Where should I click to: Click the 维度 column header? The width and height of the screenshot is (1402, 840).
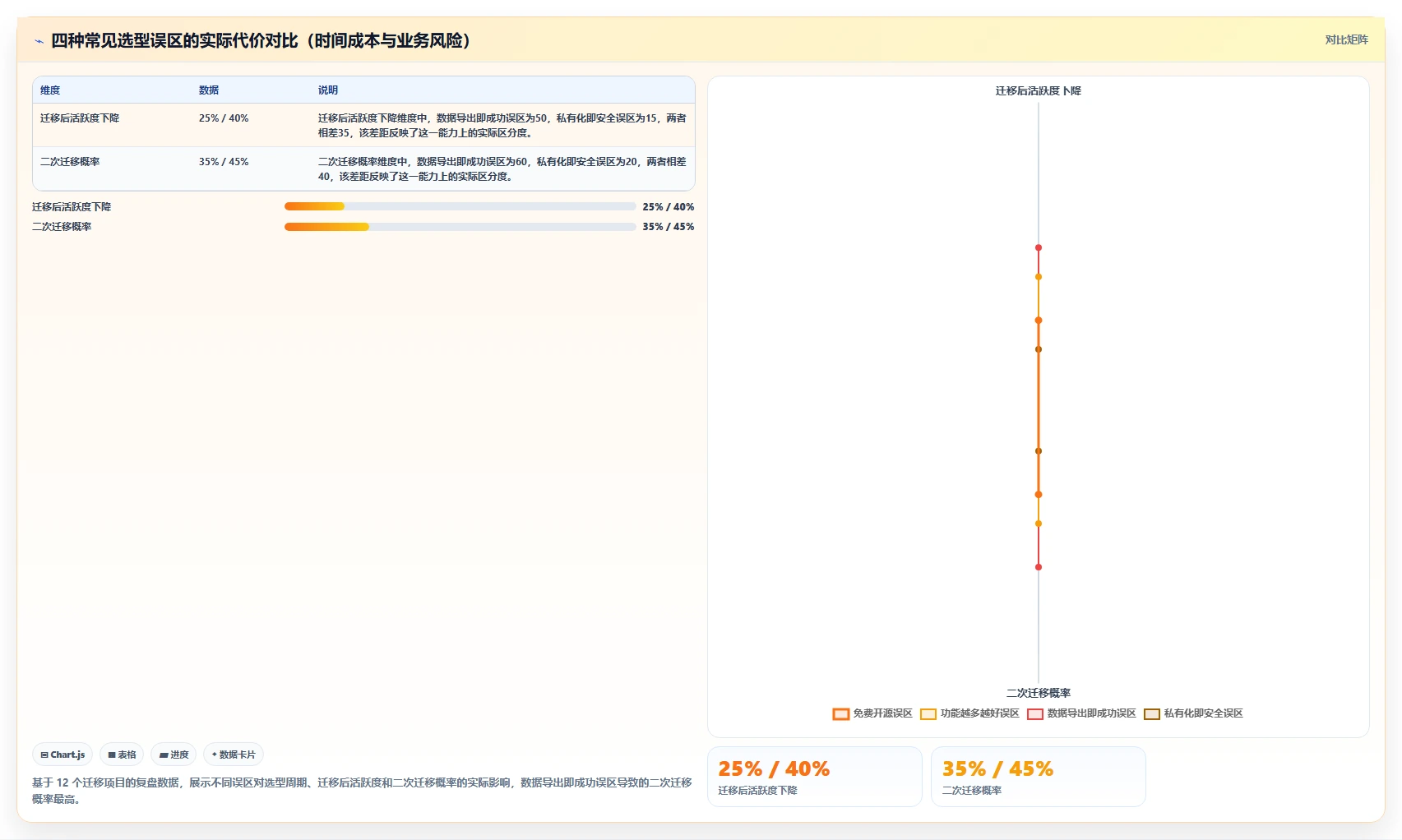[x=50, y=90]
